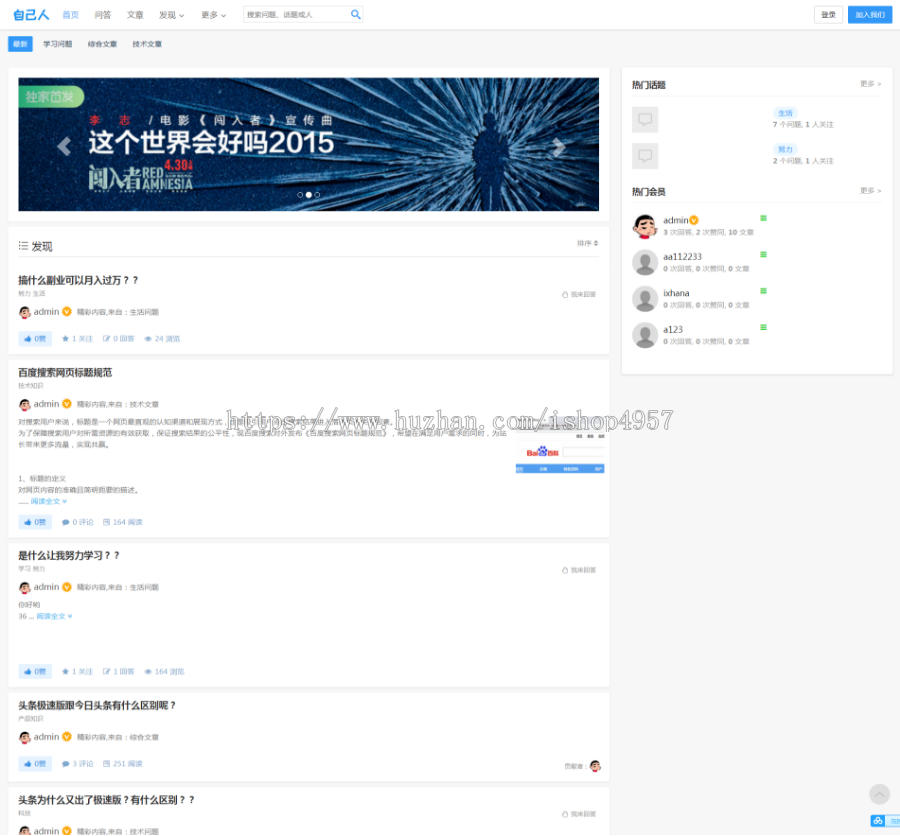This screenshot has width=900, height=836.
Task: Open title 头条为什么又出了极速版
Action: pos(106,800)
